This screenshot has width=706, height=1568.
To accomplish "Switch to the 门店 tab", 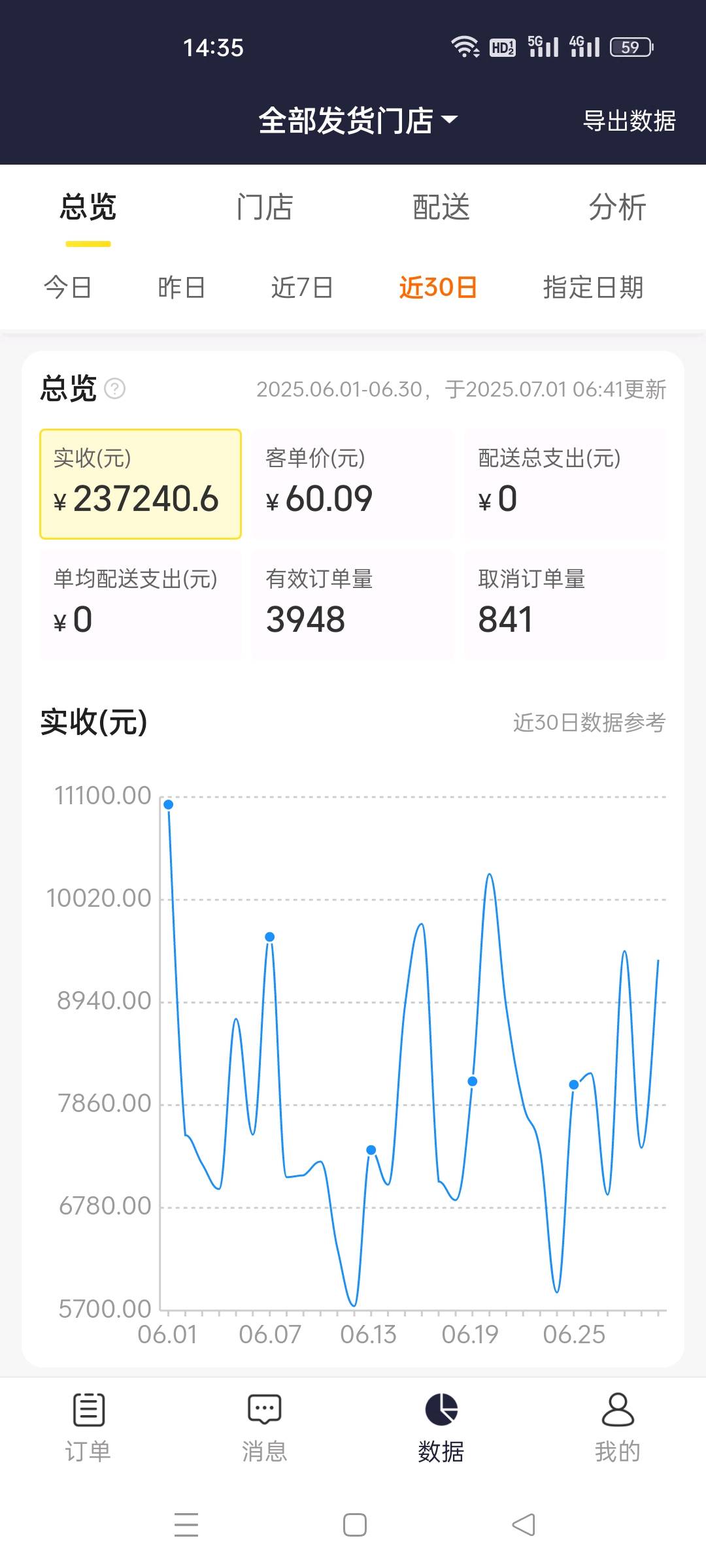I will click(265, 207).
